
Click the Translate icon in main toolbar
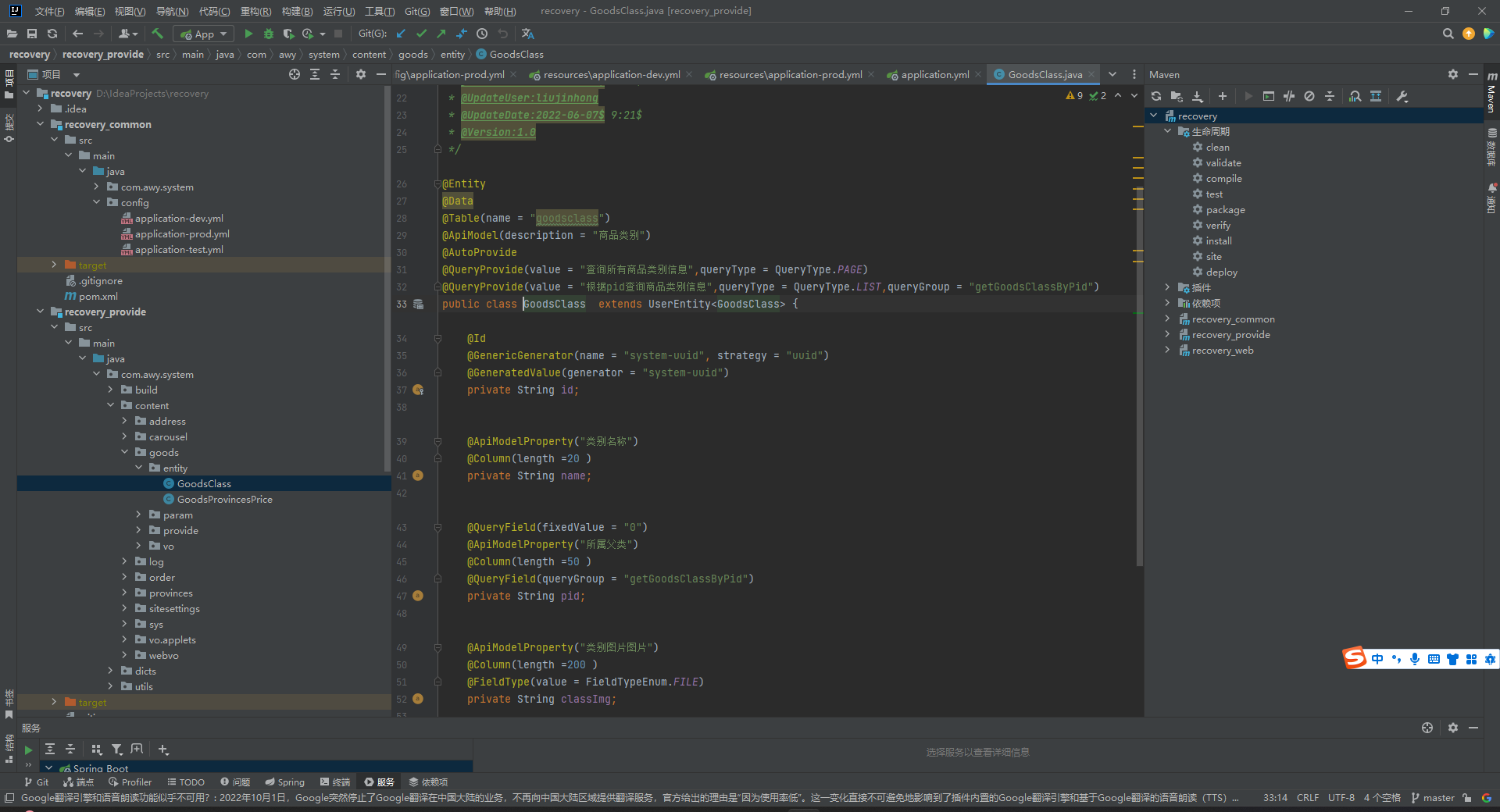[528, 34]
